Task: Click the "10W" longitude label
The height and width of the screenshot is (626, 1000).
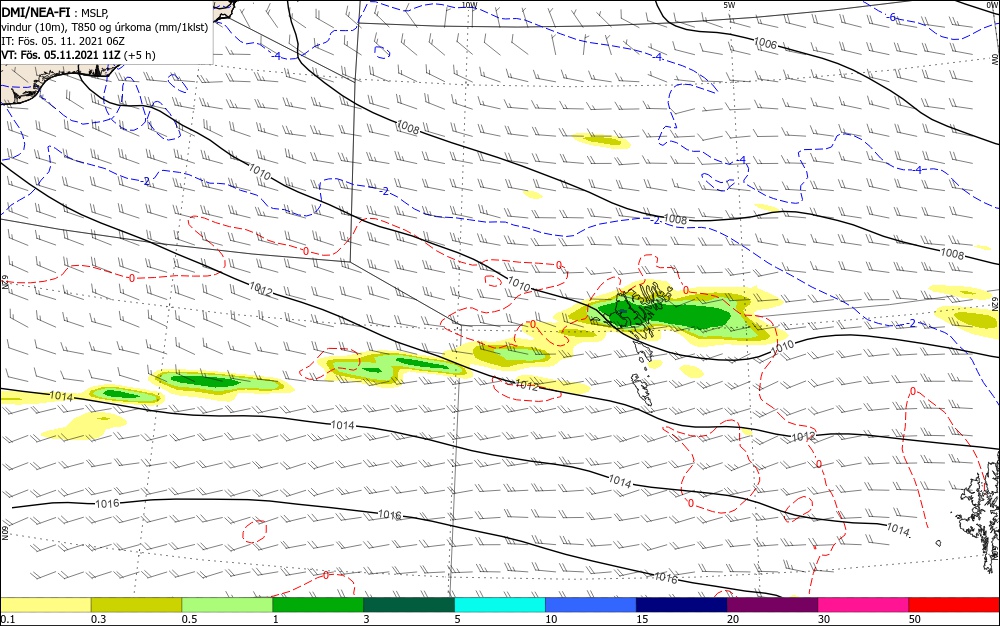Action: tap(469, 5)
